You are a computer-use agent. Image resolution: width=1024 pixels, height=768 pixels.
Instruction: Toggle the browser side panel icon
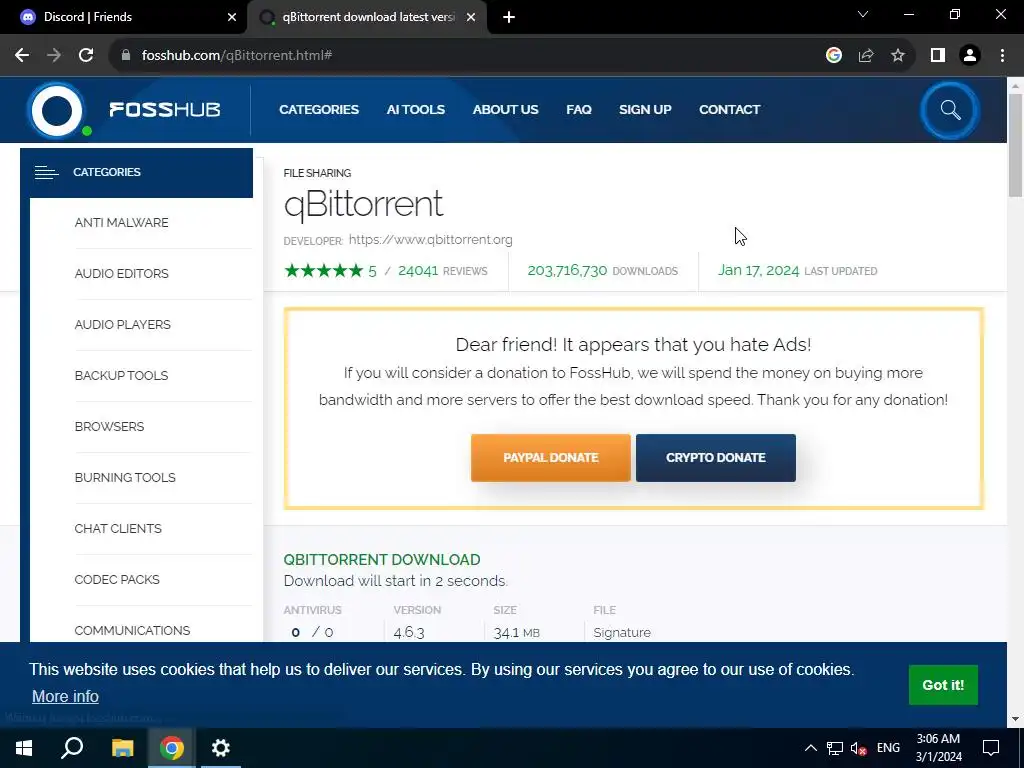(938, 56)
